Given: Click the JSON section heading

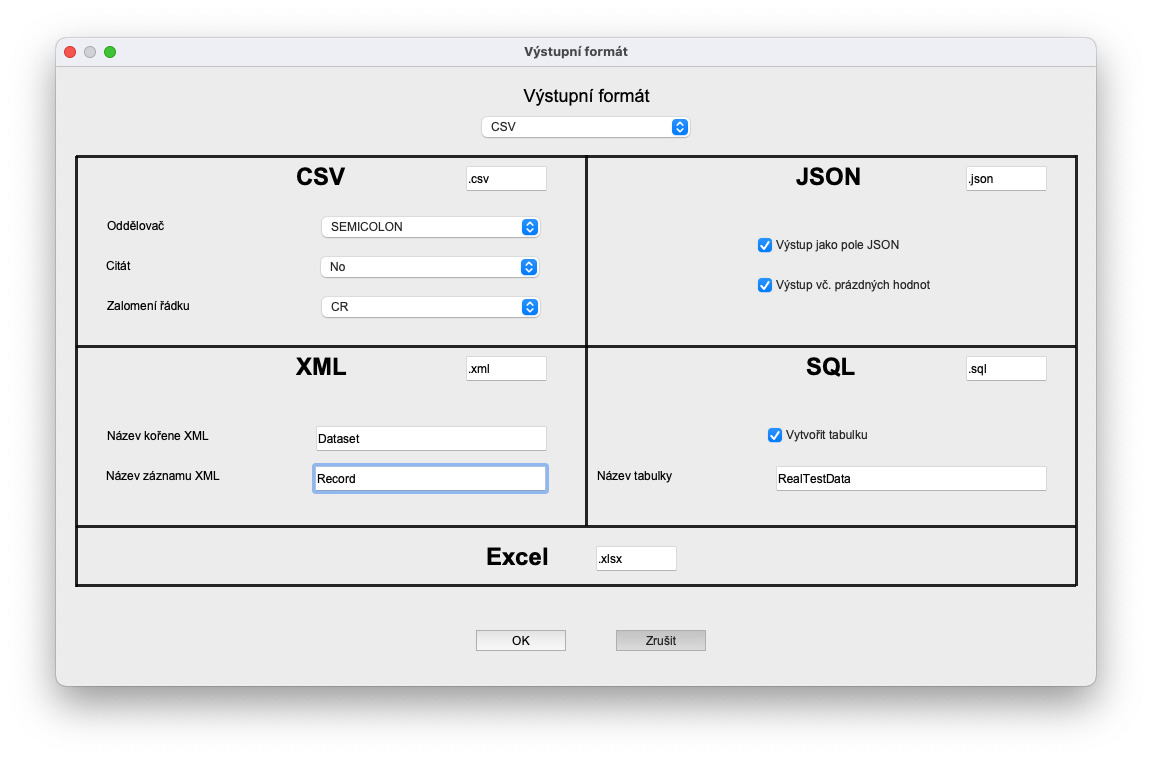Looking at the screenshot, I should click(828, 176).
